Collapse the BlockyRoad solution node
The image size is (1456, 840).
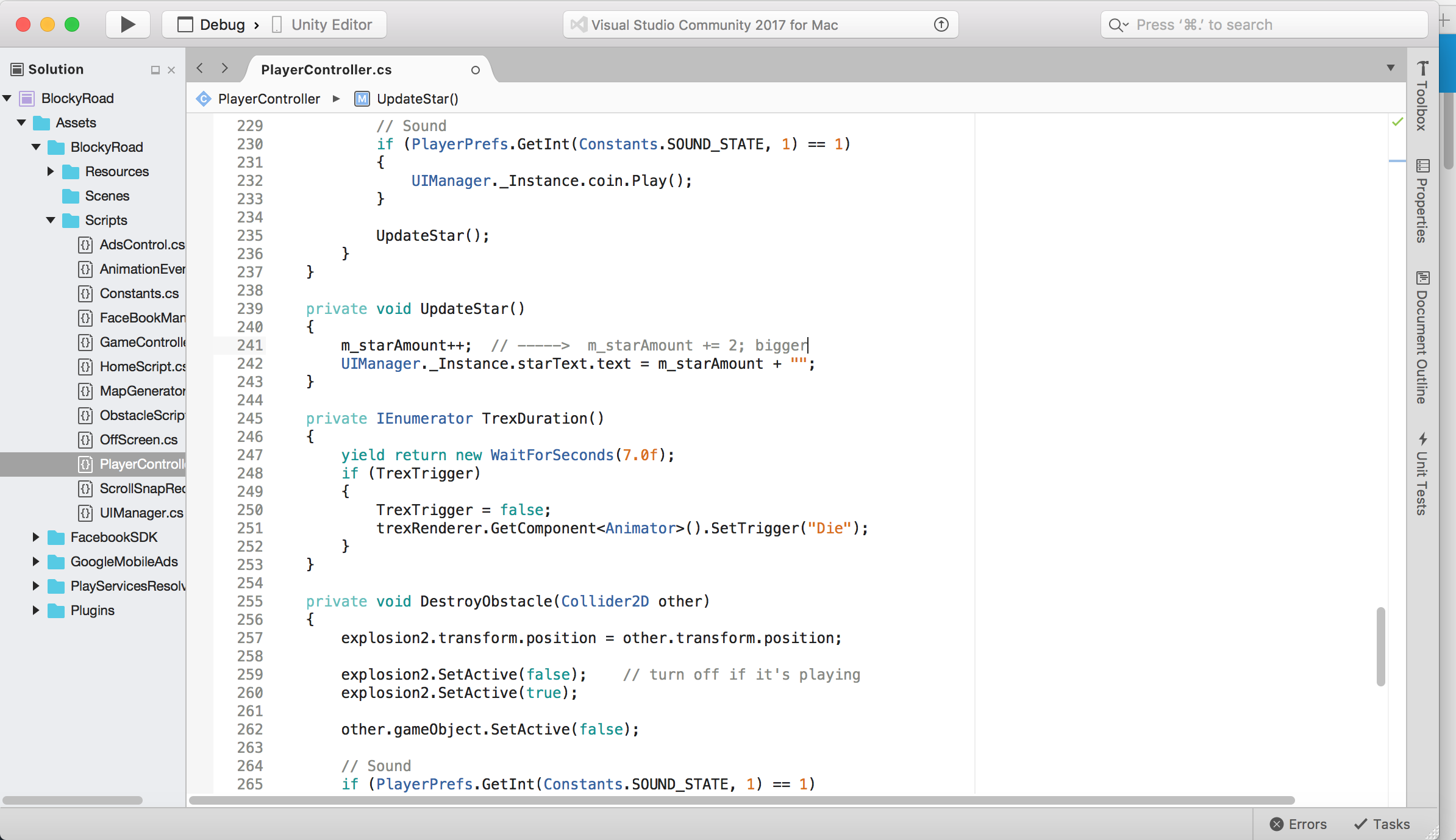coord(7,98)
